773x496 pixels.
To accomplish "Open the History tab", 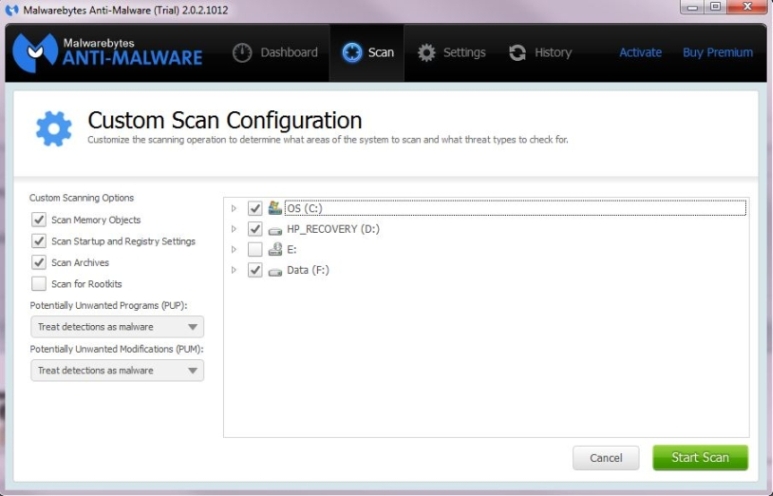I will pyautogui.click(x=540, y=53).
